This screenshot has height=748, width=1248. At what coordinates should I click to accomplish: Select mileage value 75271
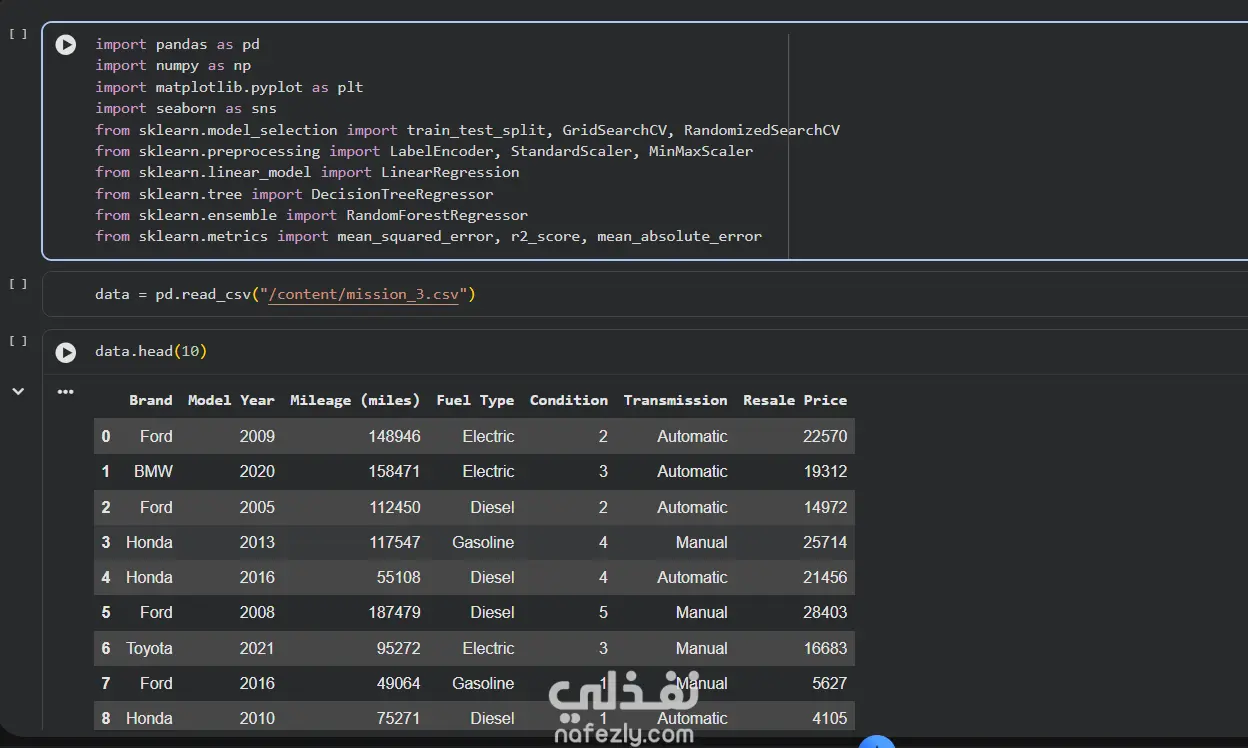point(399,718)
